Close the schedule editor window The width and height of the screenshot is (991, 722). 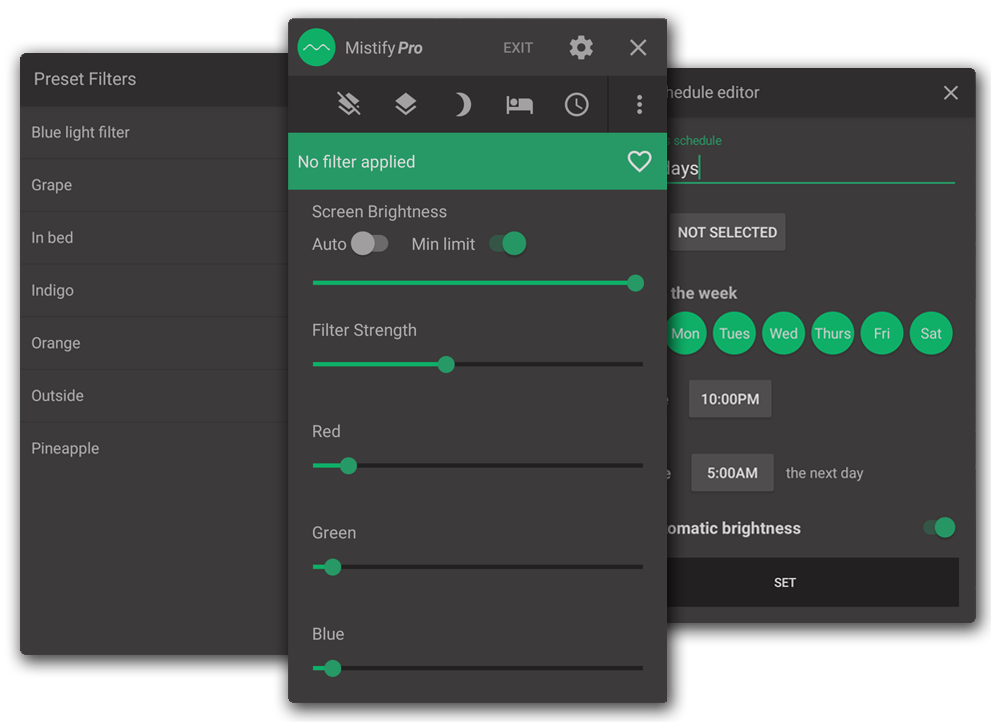click(x=951, y=93)
